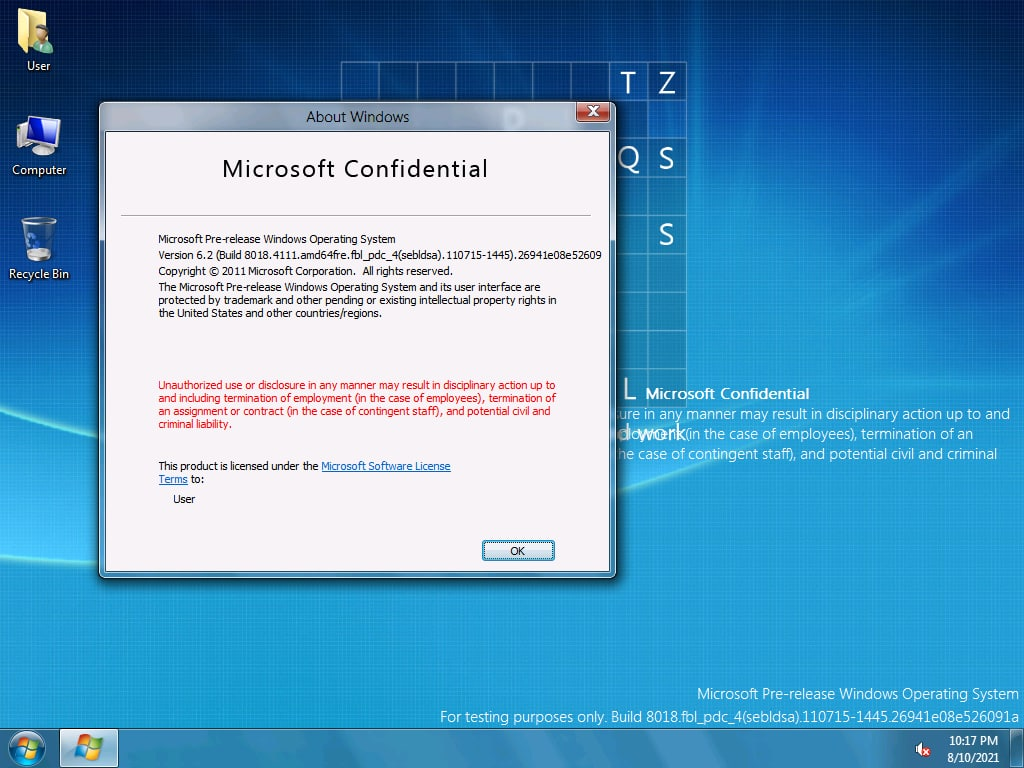Click the Z tile on desktop grid
The width and height of the screenshot is (1024, 768).
pos(667,82)
